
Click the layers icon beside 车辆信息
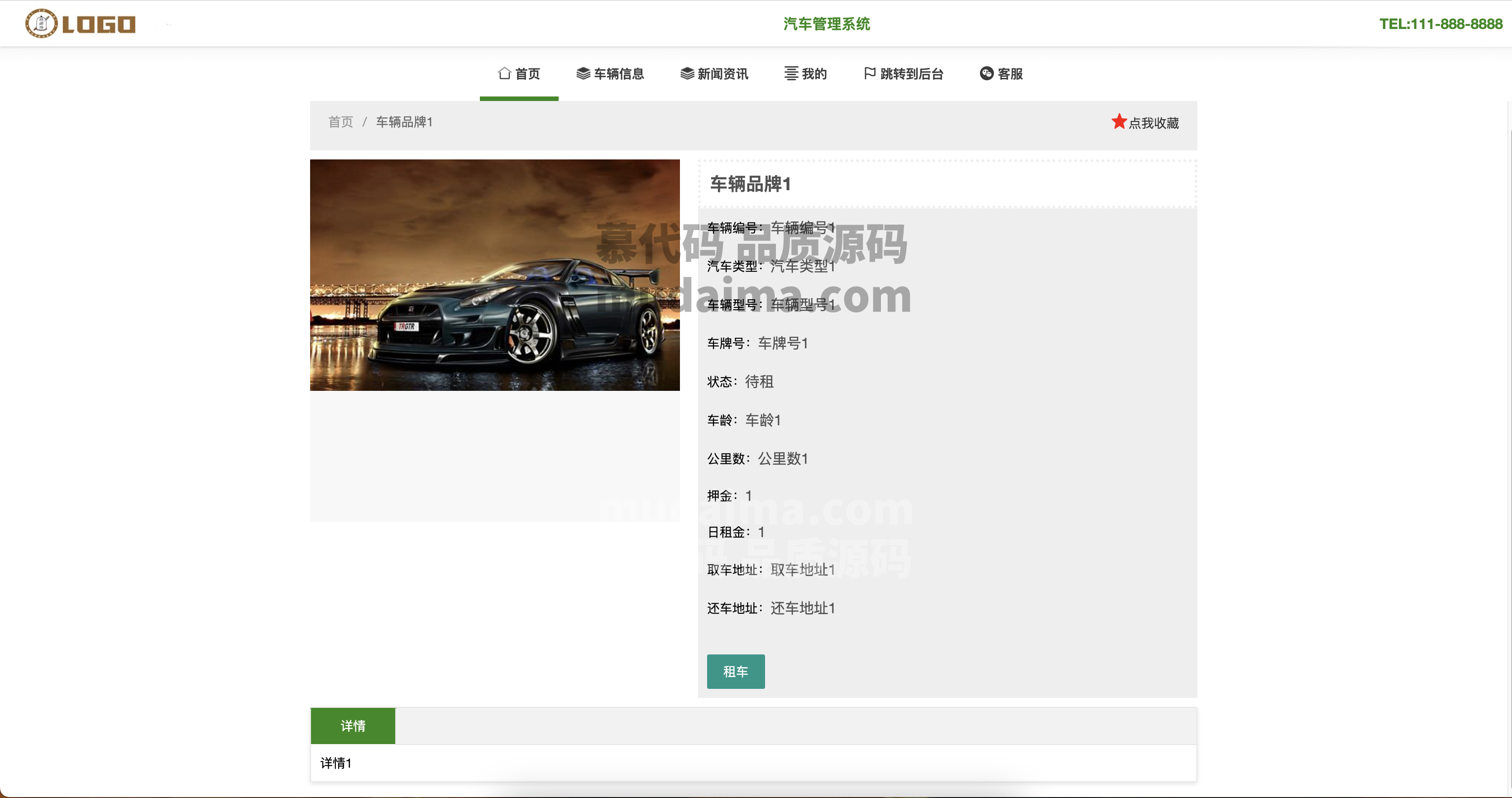point(583,73)
